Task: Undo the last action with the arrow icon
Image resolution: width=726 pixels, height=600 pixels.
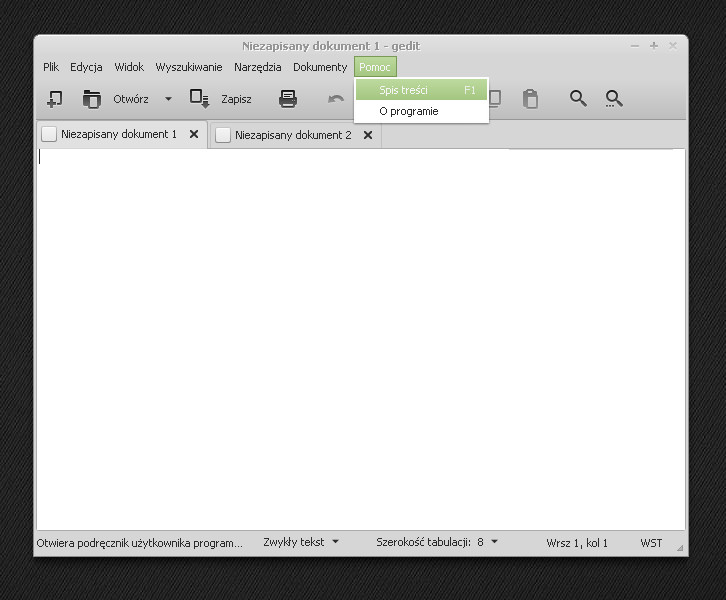Action: (336, 99)
